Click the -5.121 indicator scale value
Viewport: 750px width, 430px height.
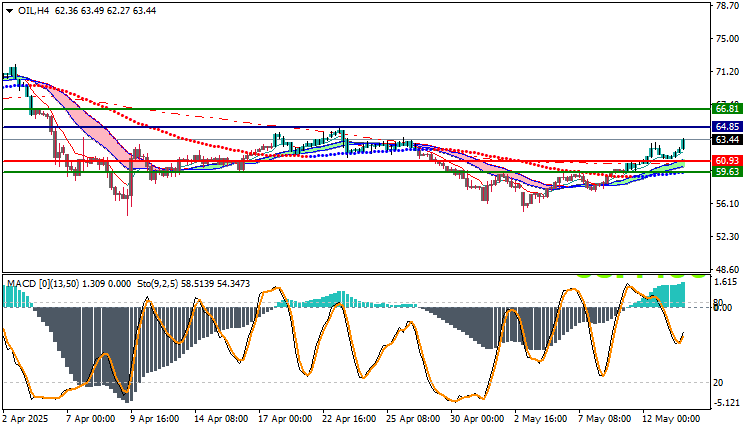(727, 403)
